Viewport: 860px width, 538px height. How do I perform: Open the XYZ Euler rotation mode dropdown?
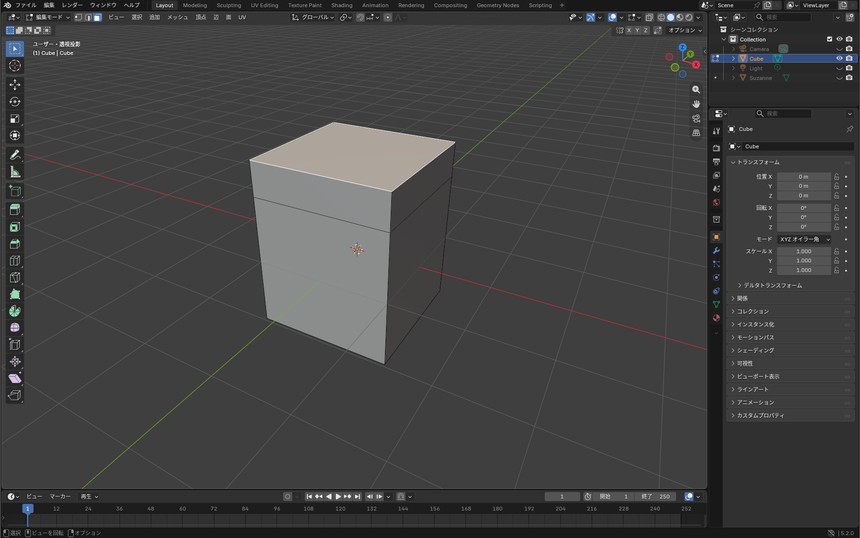[805, 239]
